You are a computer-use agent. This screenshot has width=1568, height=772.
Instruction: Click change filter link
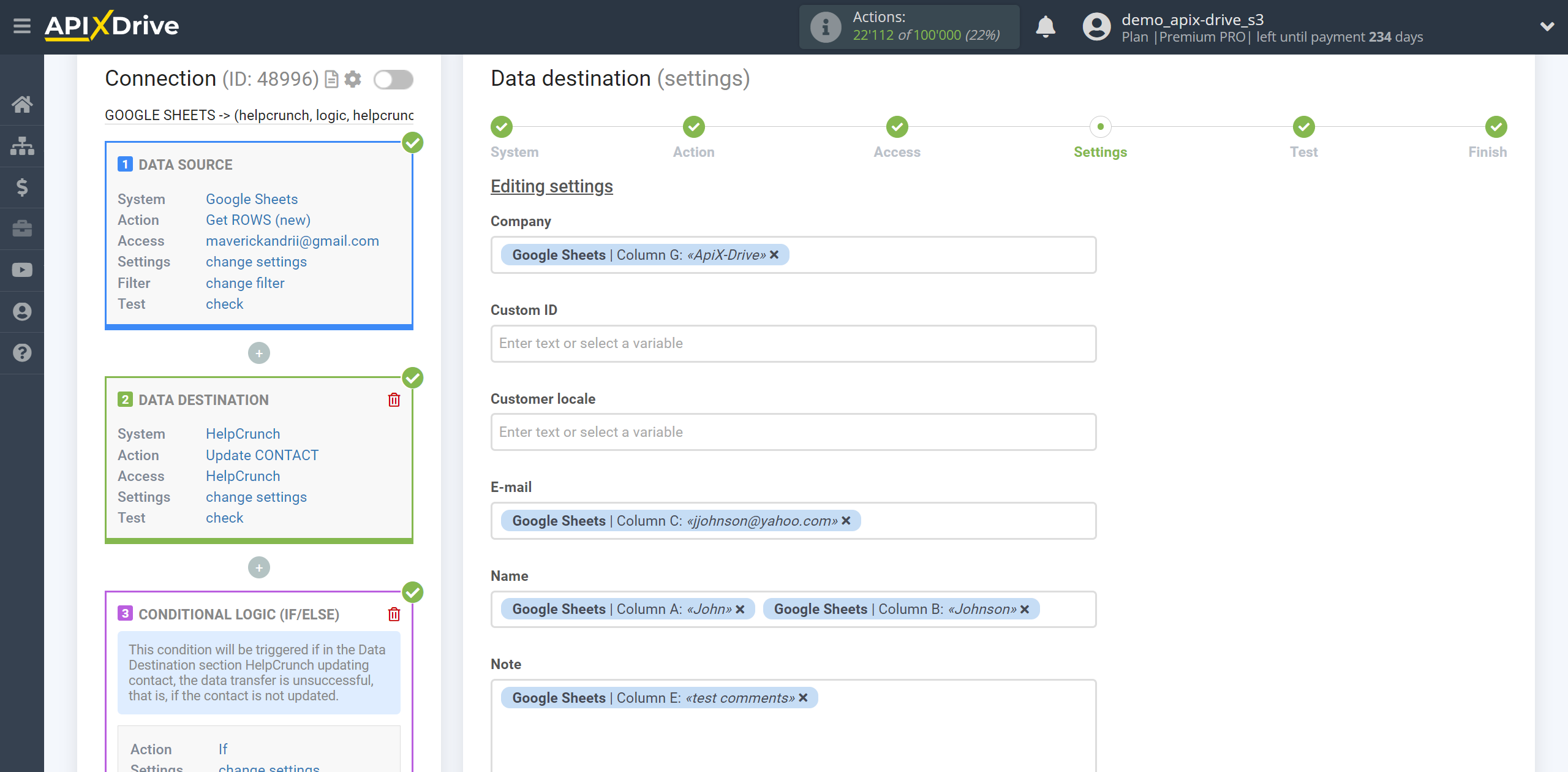point(245,283)
